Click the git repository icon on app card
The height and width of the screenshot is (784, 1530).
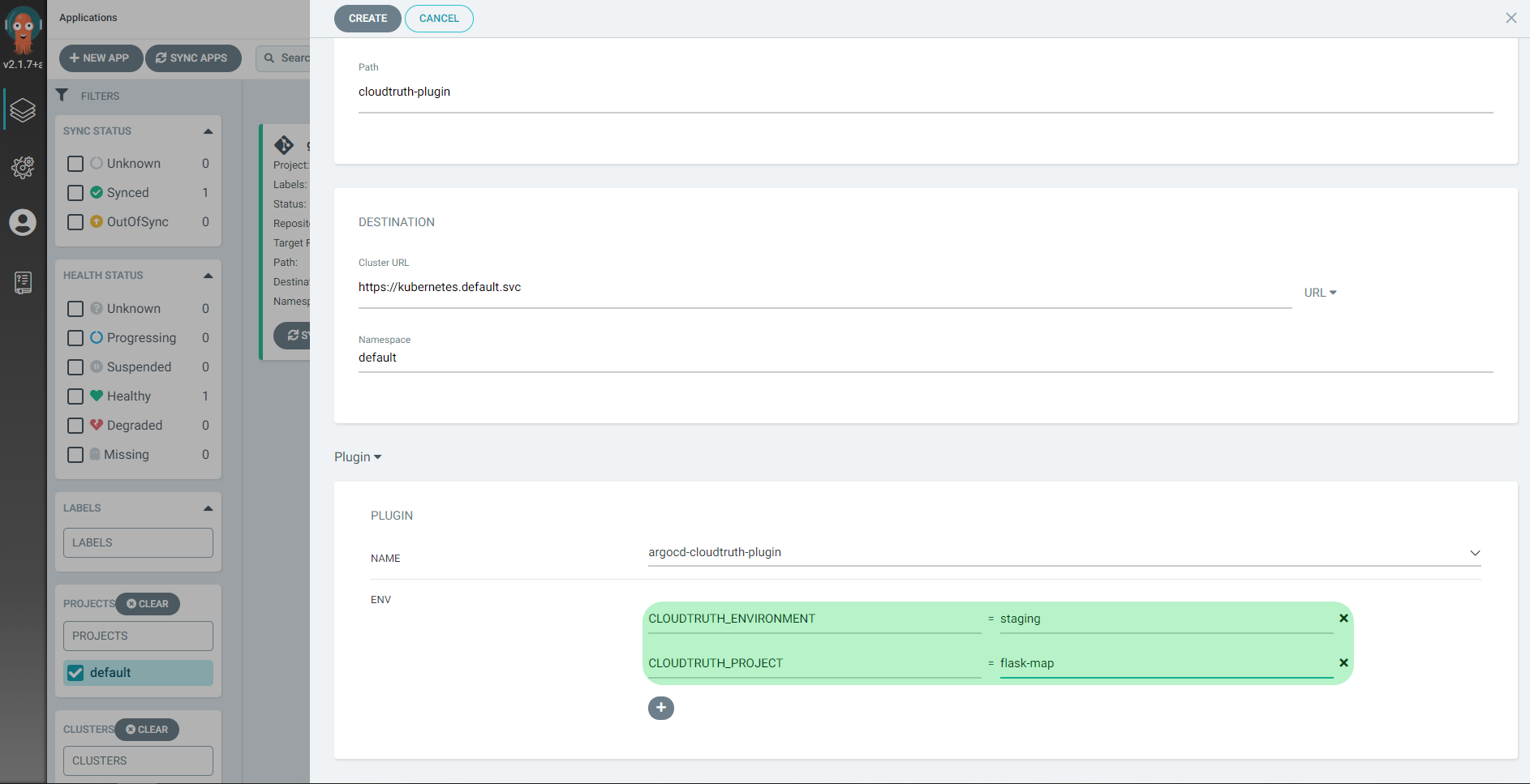point(284,145)
